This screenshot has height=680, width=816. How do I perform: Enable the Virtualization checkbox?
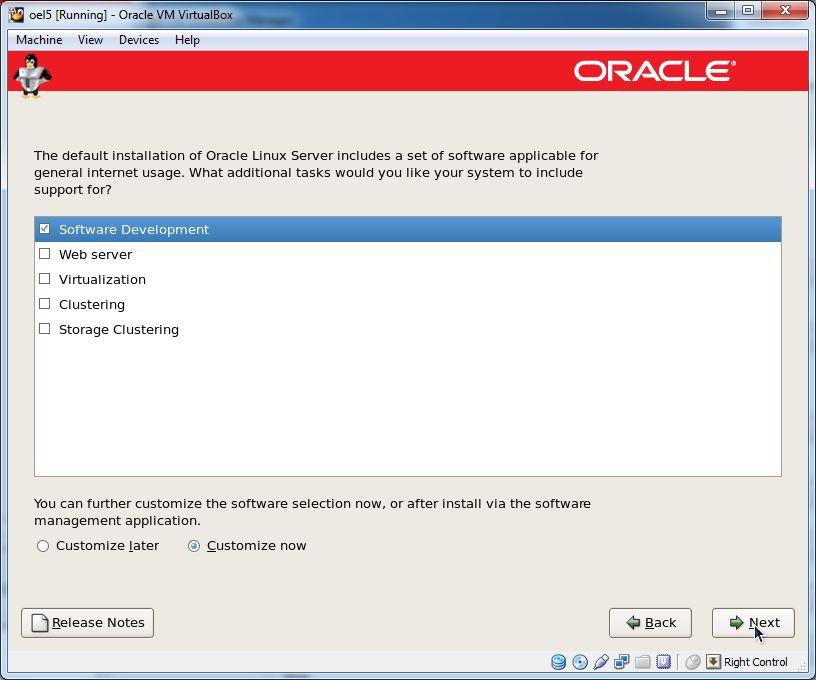click(x=45, y=279)
